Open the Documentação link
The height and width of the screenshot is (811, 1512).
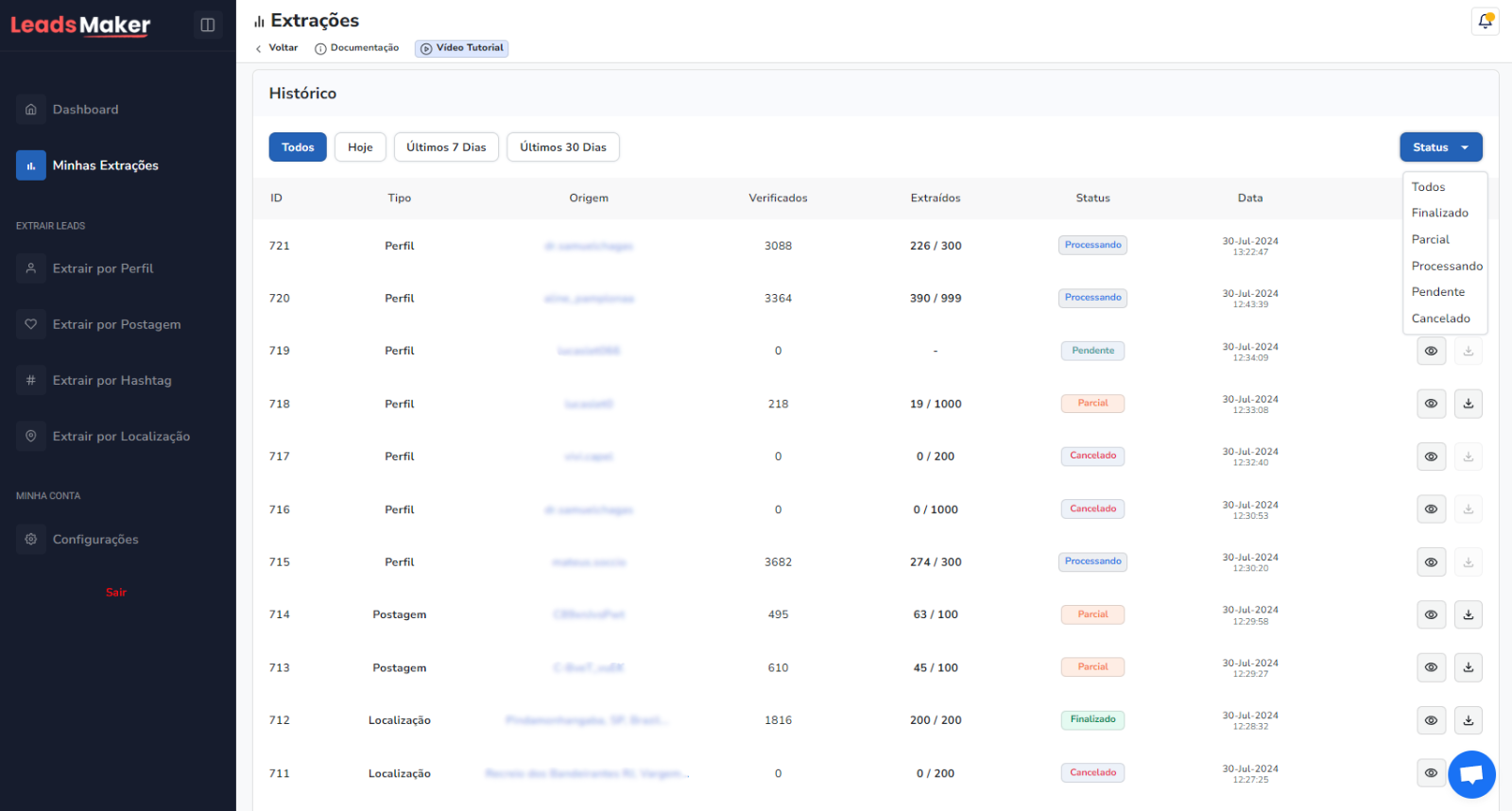pyautogui.click(x=357, y=48)
